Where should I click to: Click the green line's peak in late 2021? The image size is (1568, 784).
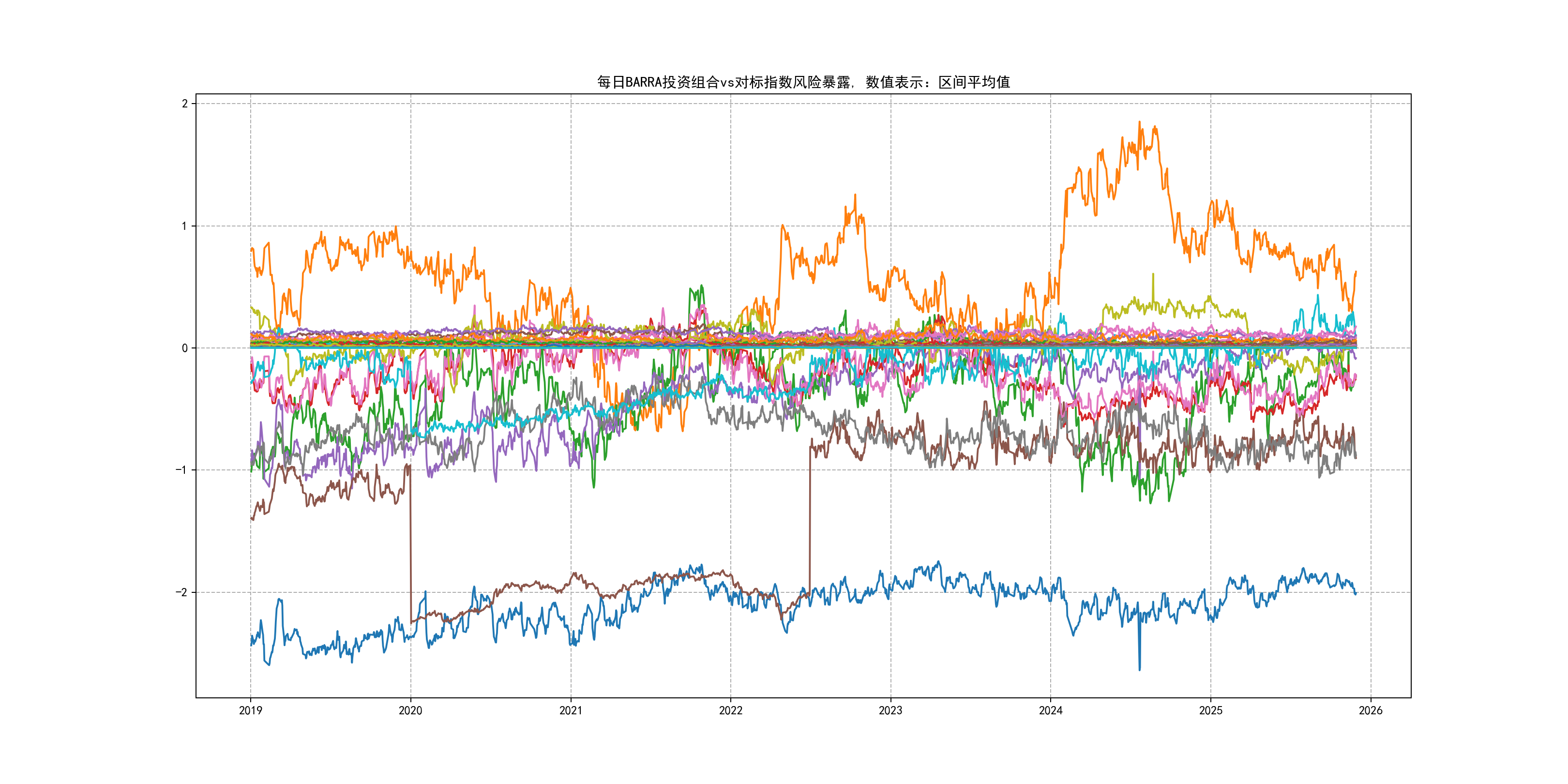702,286
